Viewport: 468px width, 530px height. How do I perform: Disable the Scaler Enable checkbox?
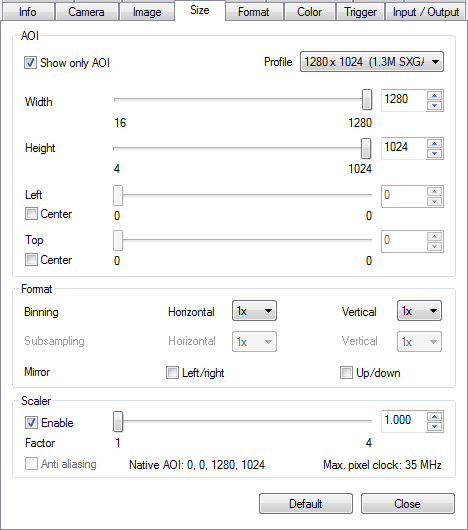(31, 423)
